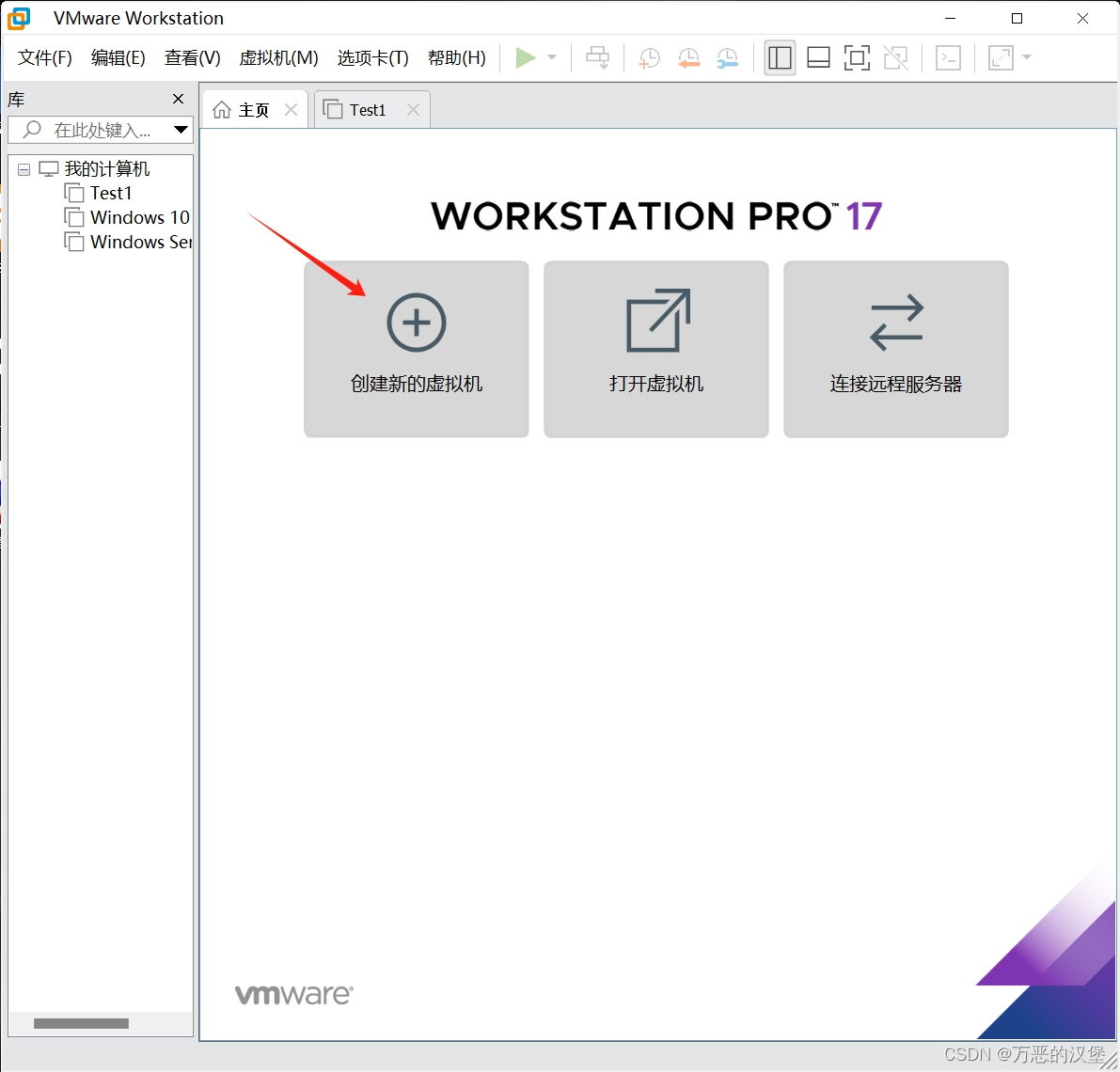Open the snapshot manager icon
This screenshot has width=1120, height=1072.
pos(727,58)
